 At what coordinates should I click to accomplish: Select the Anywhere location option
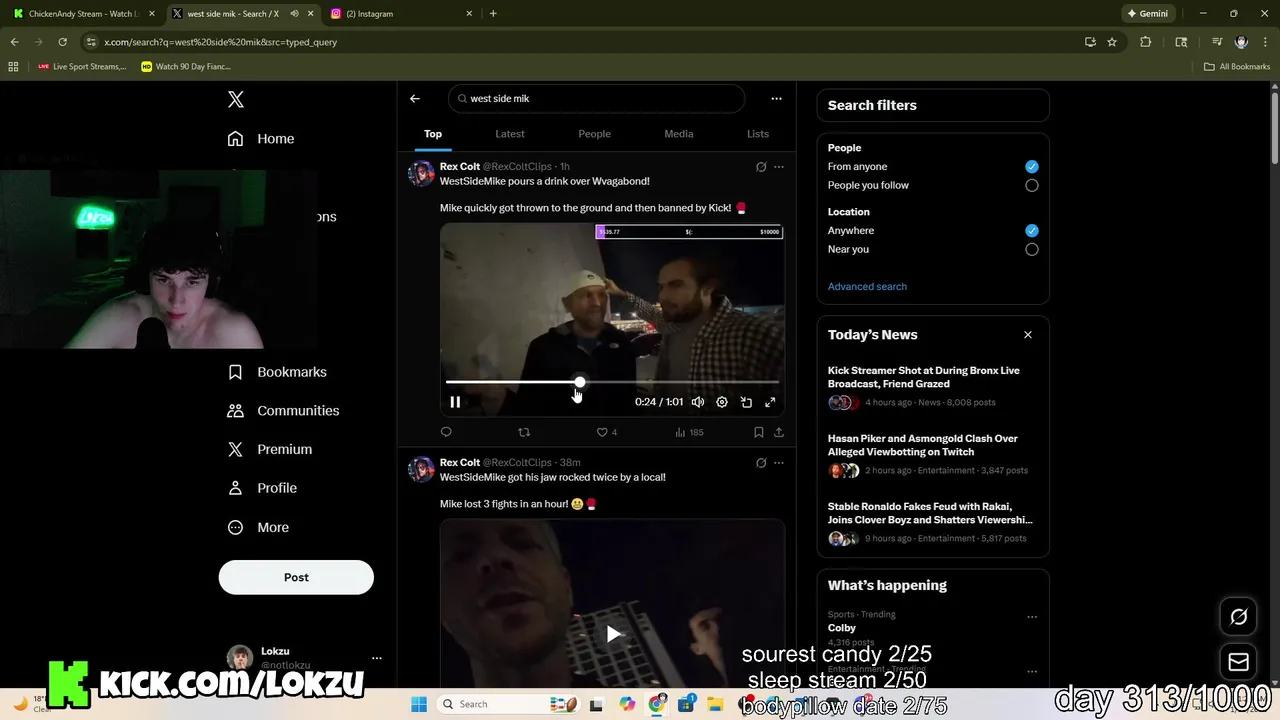pos(1032,231)
